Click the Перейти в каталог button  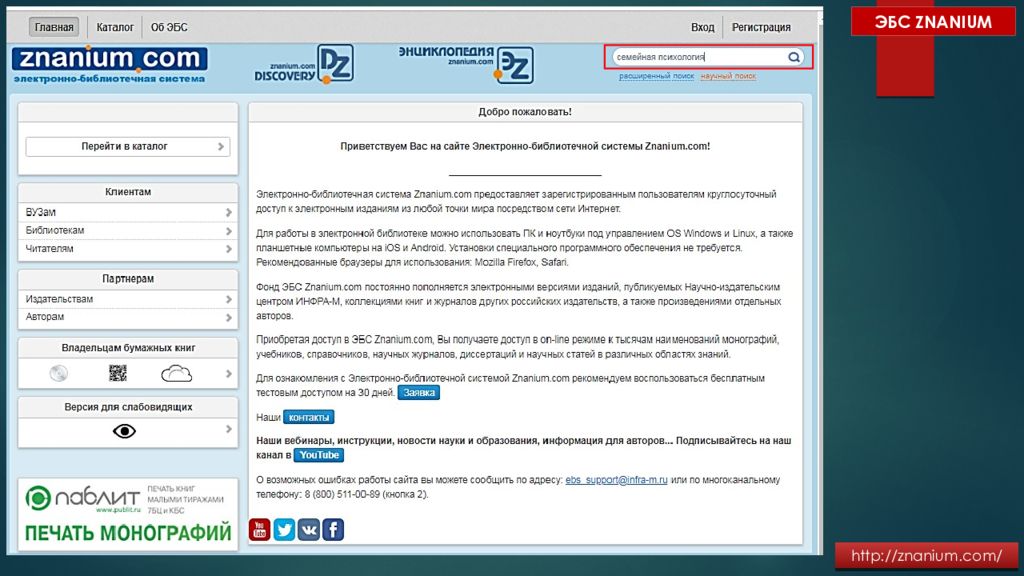click(x=128, y=146)
